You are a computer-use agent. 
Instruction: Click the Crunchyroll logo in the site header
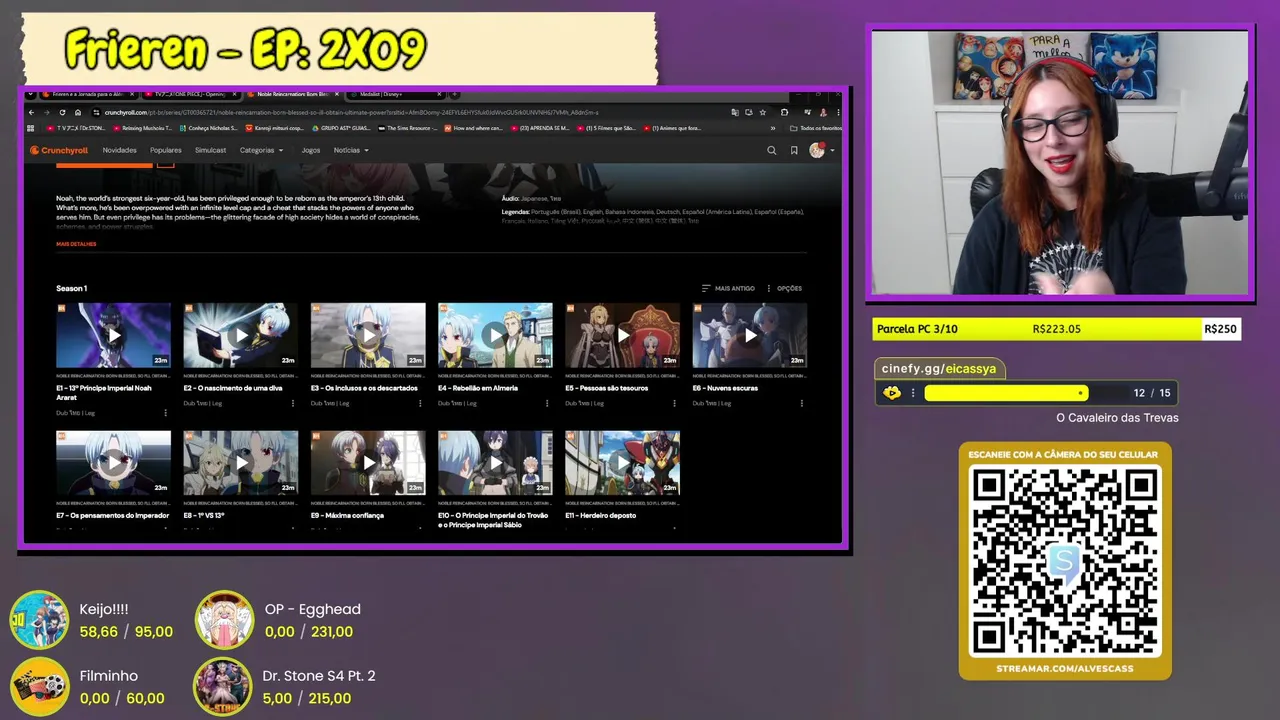pos(59,150)
